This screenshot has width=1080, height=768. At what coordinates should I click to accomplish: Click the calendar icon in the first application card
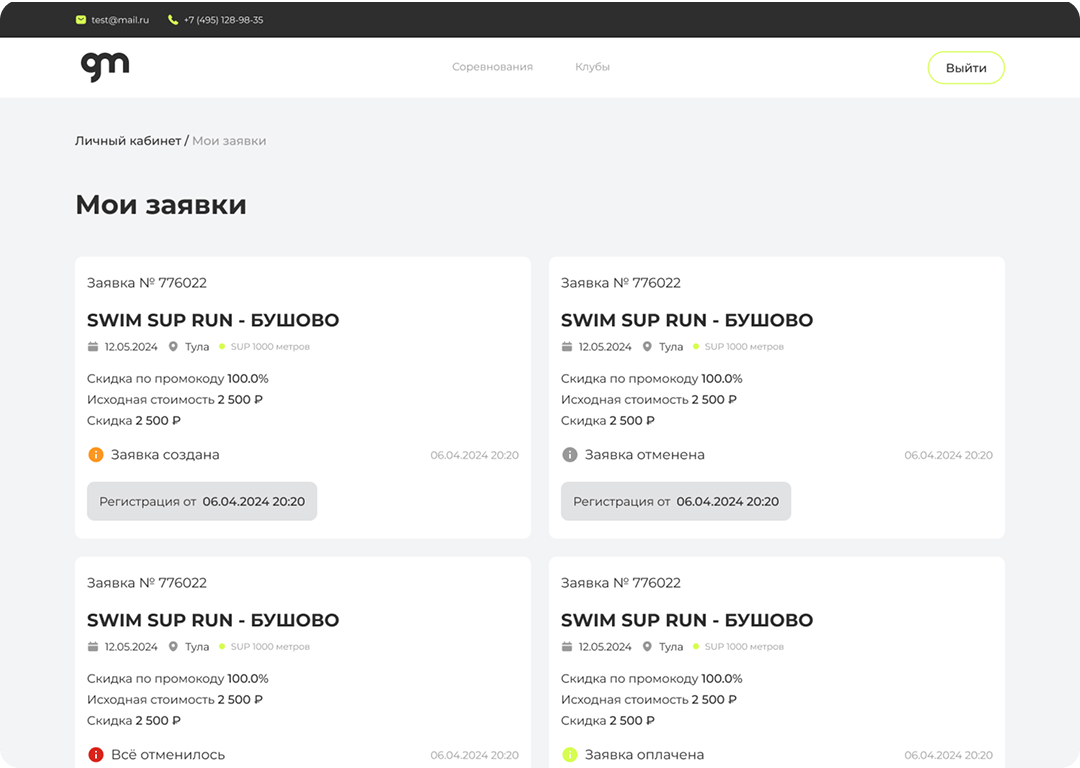(x=94, y=347)
